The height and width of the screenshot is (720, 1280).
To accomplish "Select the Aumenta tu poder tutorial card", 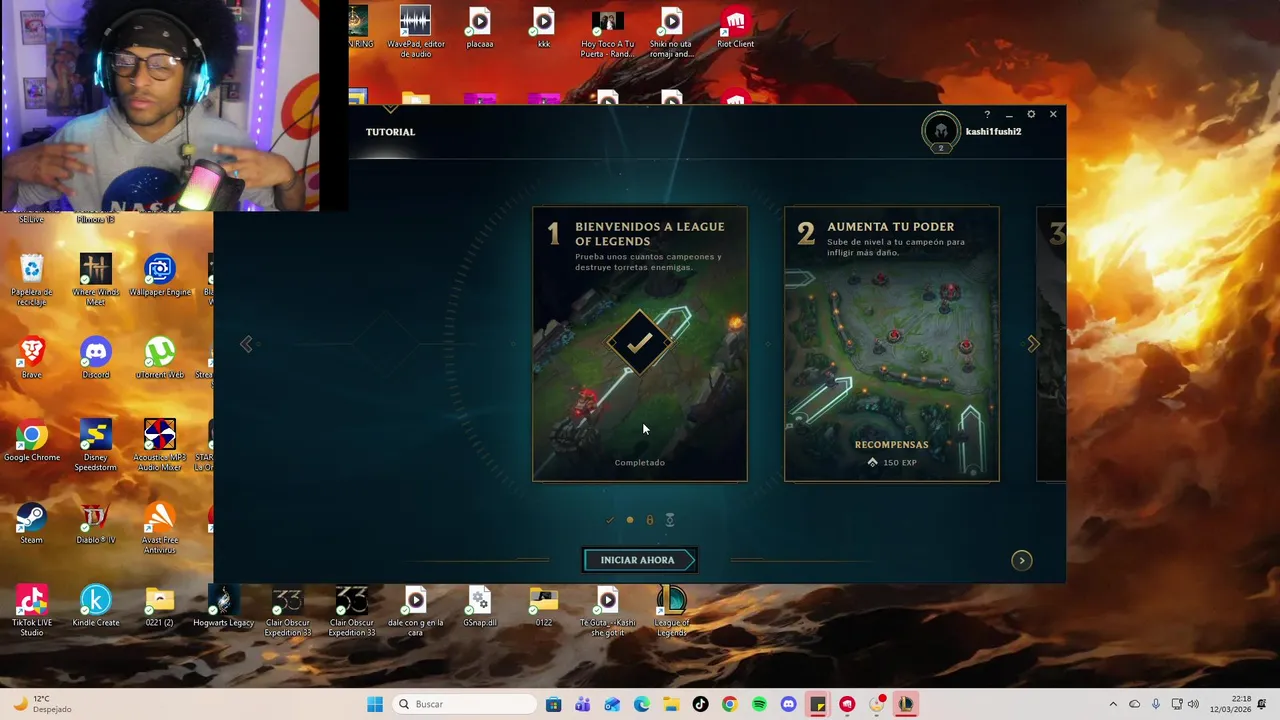I will click(892, 344).
